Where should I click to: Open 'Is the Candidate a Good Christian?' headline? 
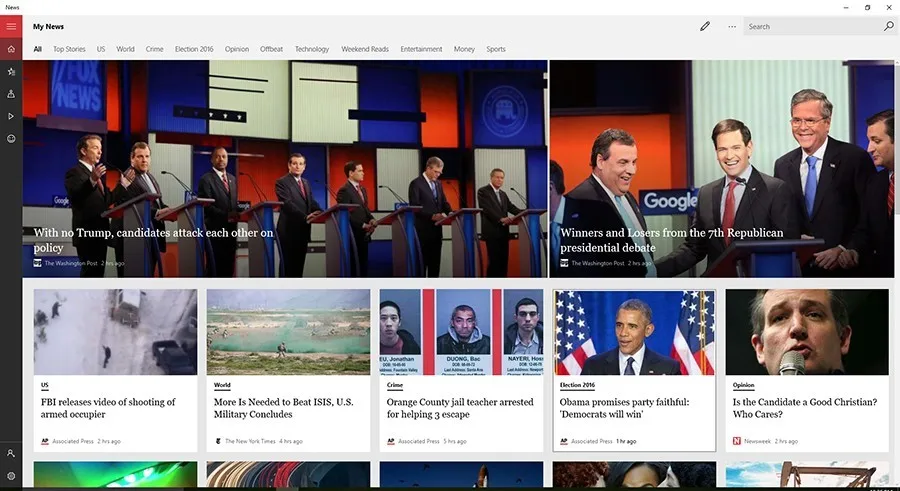point(805,408)
